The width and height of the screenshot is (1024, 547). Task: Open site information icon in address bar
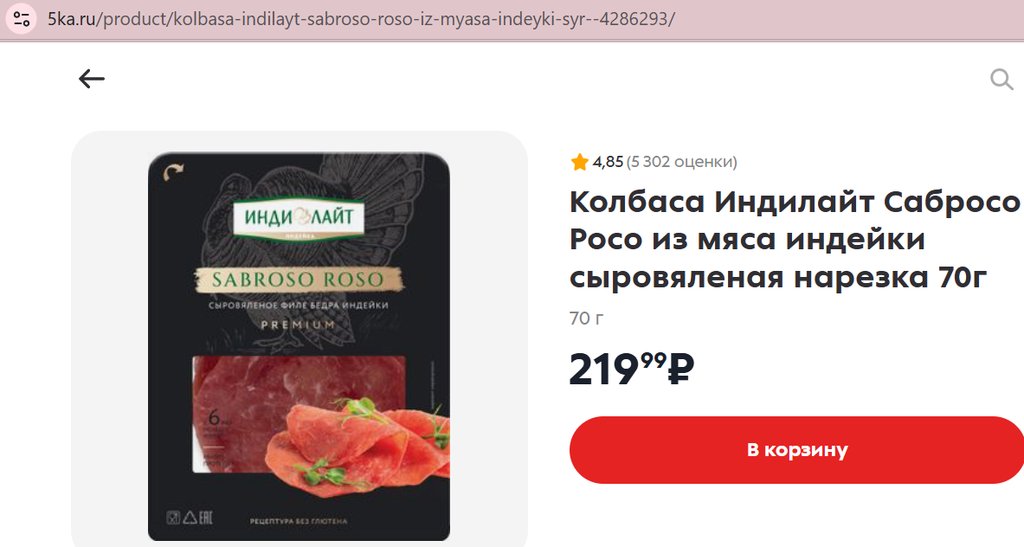[x=21, y=18]
